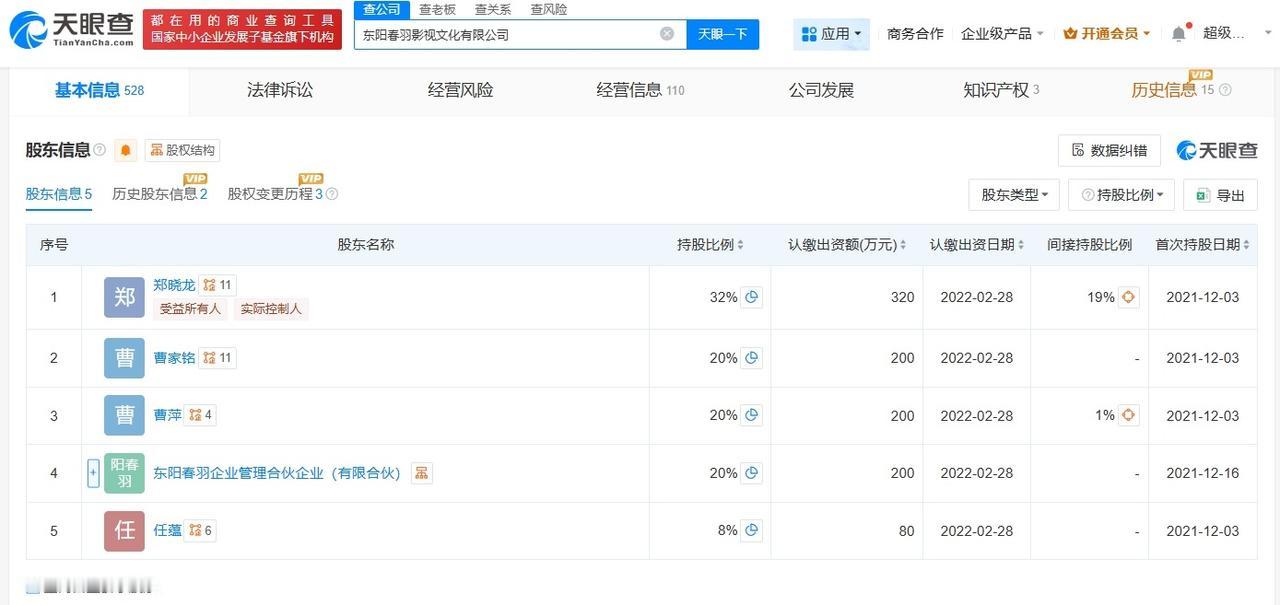Toggle sort order of 首次持股日期 column
The width and height of the screenshot is (1280, 605).
[1203, 245]
